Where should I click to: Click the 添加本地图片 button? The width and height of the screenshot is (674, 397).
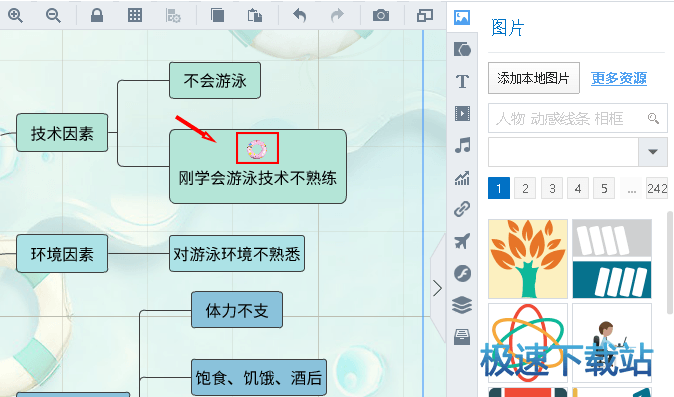pyautogui.click(x=533, y=78)
